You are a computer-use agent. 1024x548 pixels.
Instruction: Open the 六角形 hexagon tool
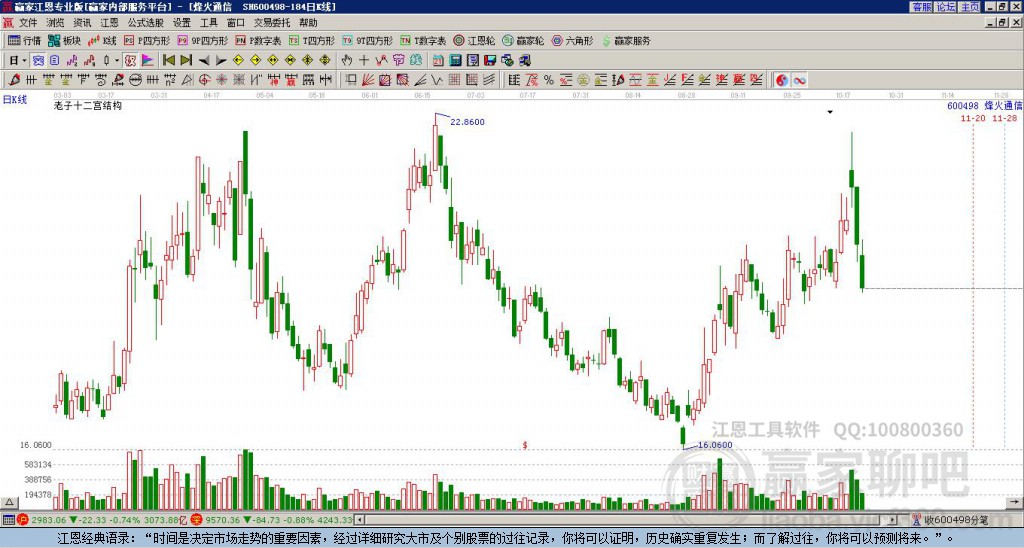point(572,41)
